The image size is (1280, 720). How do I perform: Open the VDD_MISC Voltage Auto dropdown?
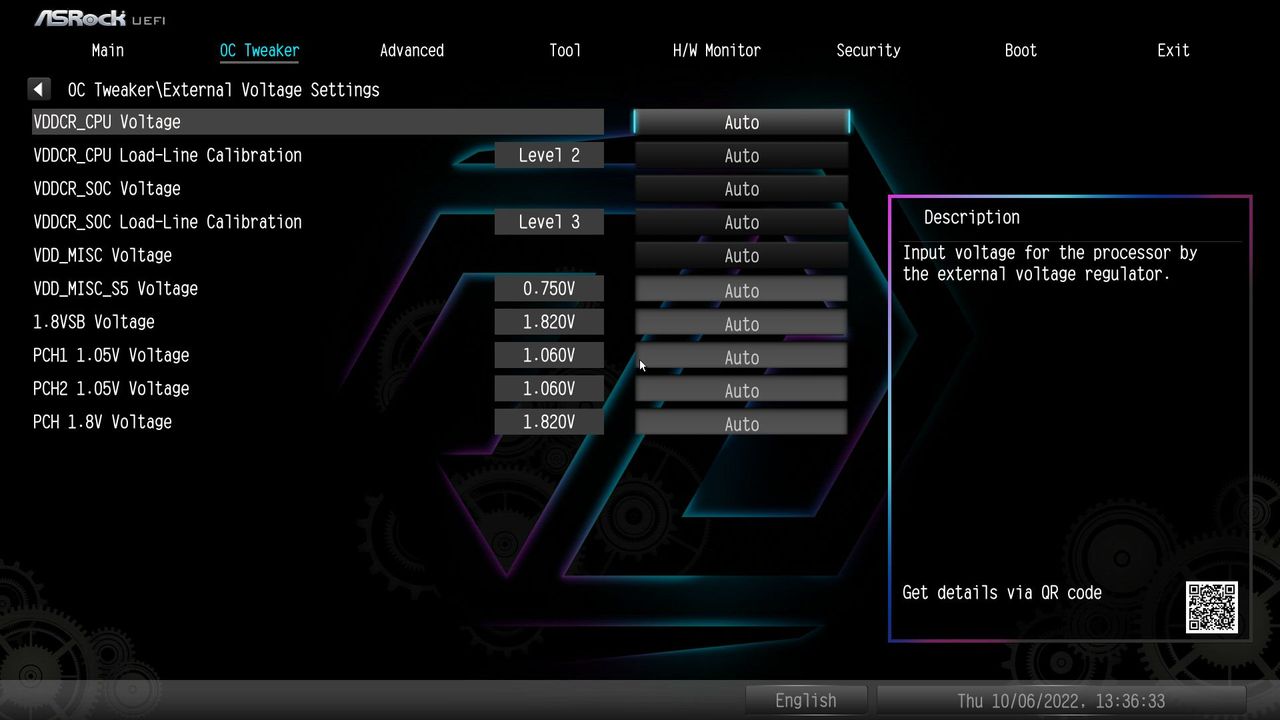coord(741,256)
